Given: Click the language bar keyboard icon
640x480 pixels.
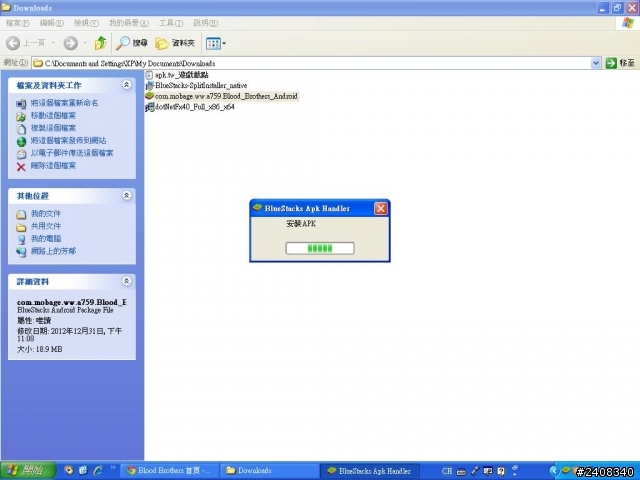Looking at the screenshot, I should pyautogui.click(x=461, y=472).
